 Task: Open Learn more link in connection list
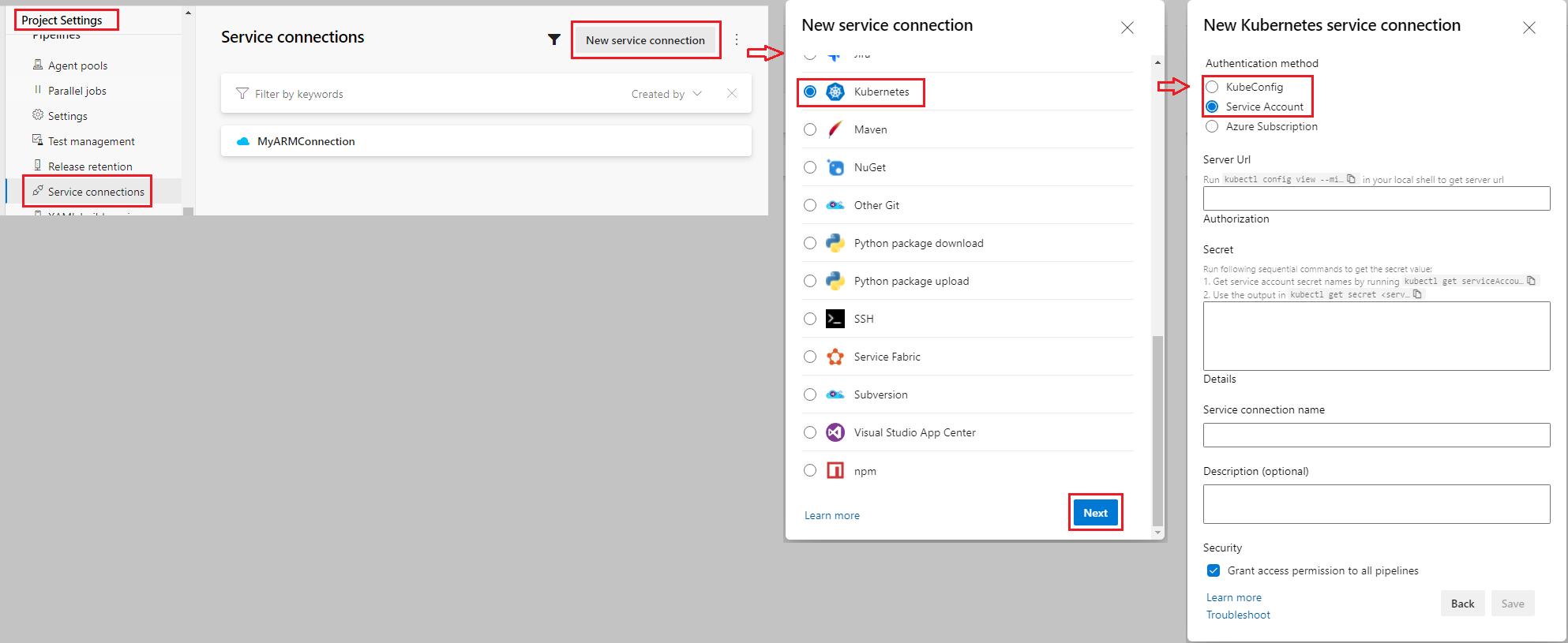[832, 515]
